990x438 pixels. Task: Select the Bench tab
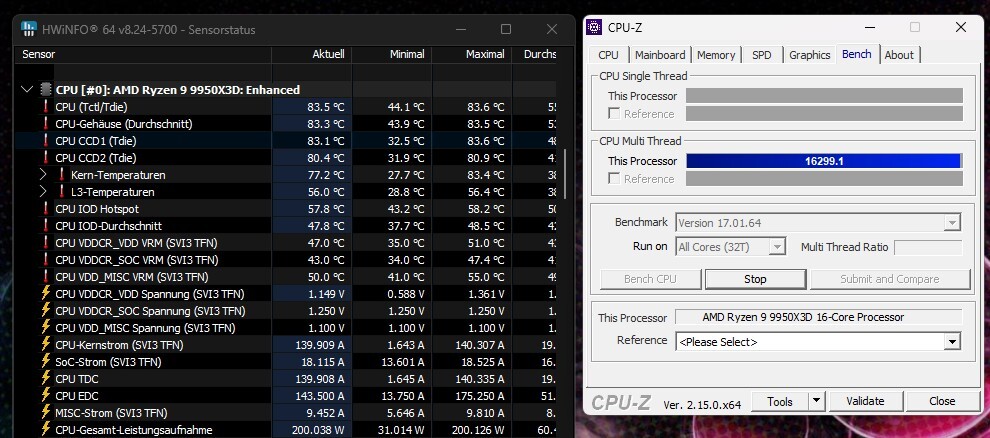point(857,54)
